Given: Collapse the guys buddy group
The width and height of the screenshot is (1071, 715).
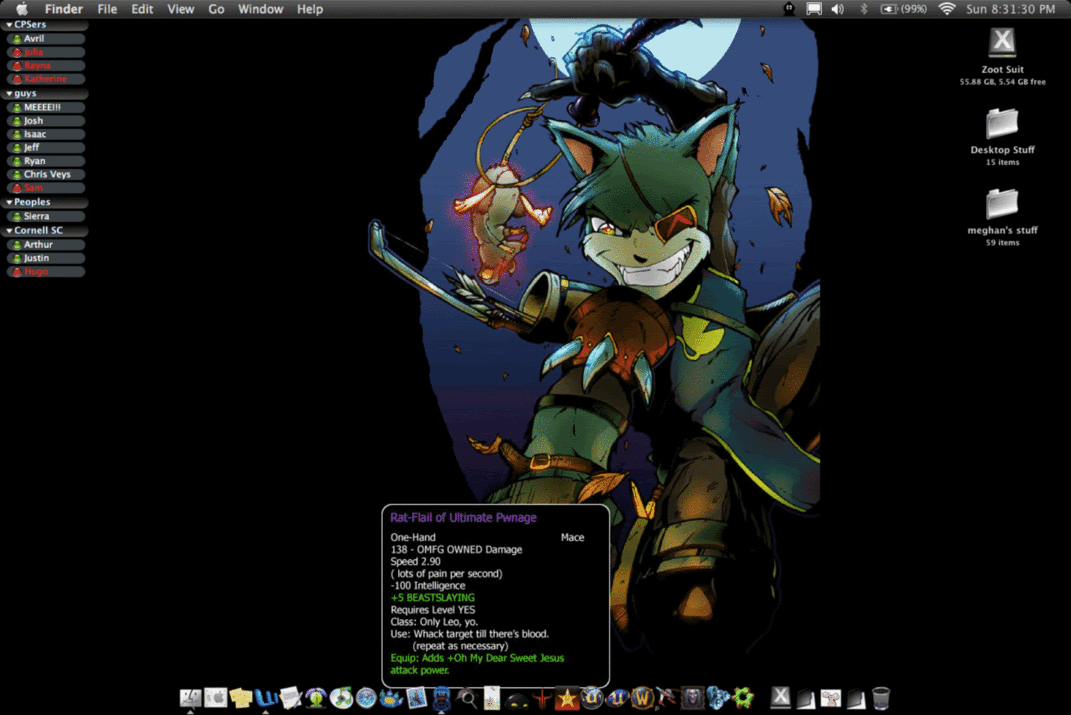Looking at the screenshot, I should 9,94.
